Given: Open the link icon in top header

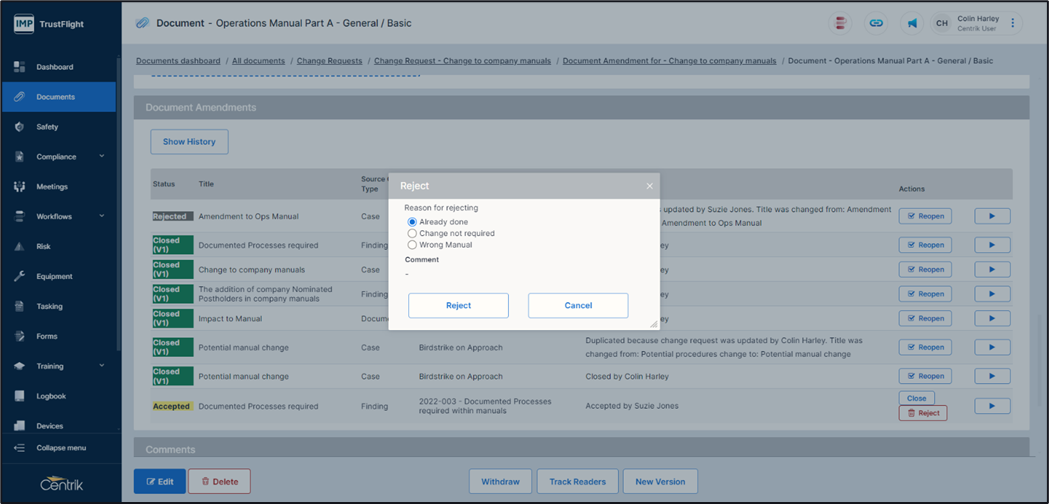Looking at the screenshot, I should pos(876,23).
